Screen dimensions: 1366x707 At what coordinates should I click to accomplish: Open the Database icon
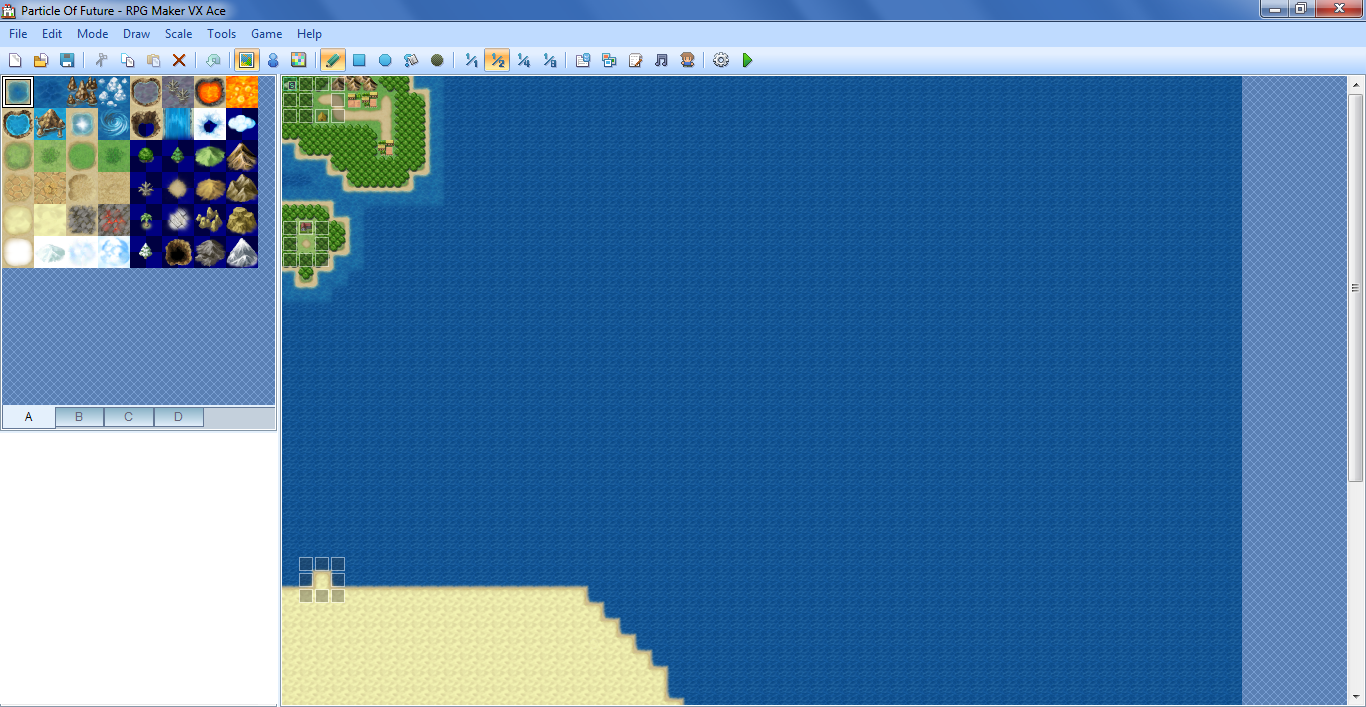pyautogui.click(x=583, y=60)
